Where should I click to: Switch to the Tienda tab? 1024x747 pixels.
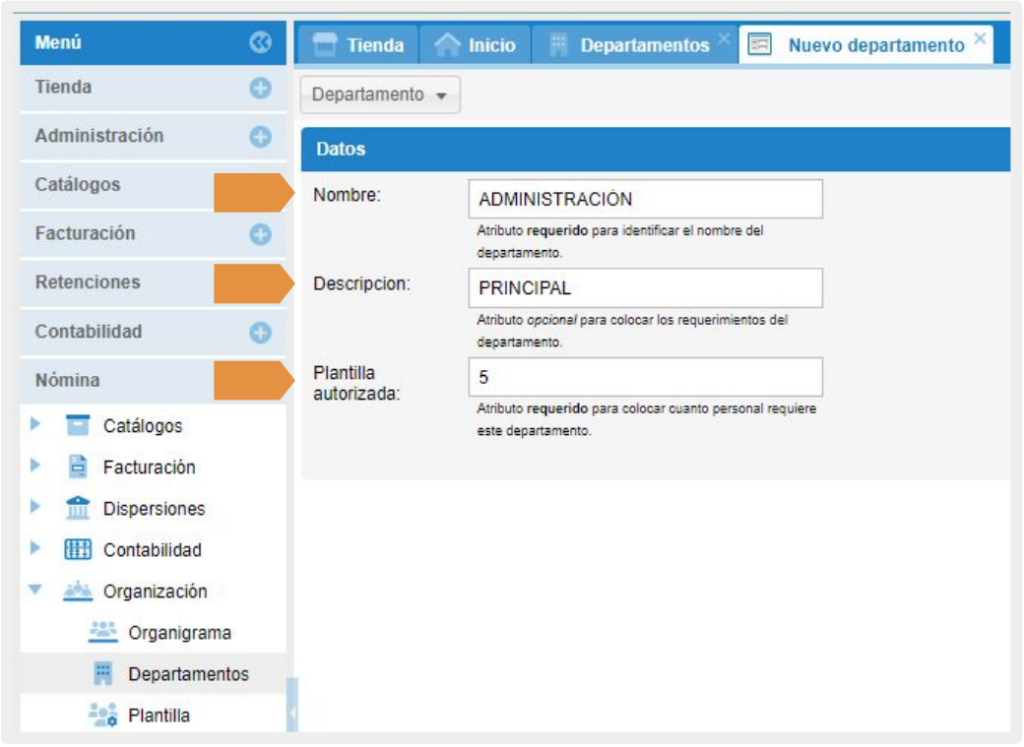click(x=358, y=45)
